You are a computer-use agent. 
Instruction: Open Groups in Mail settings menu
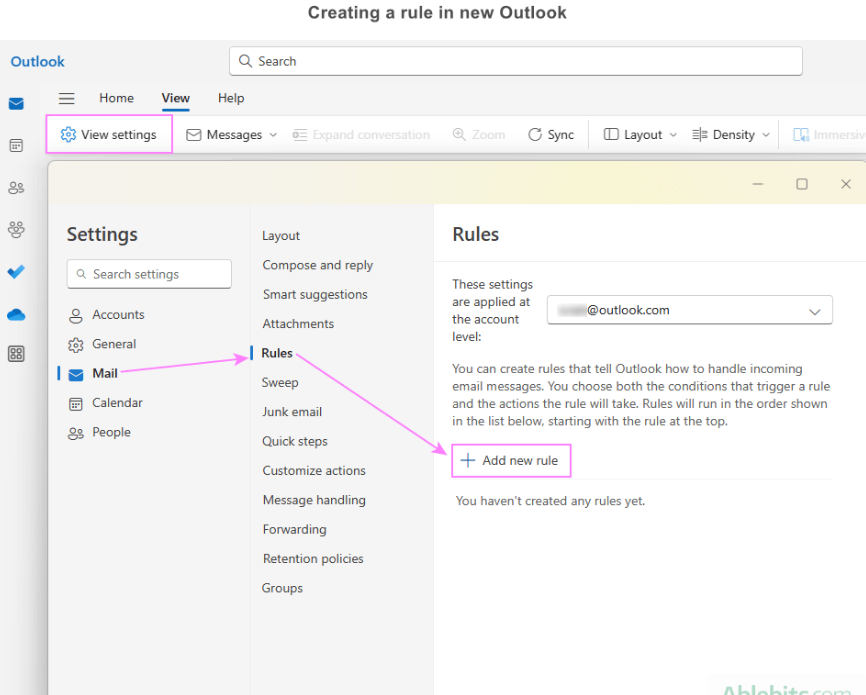point(282,588)
